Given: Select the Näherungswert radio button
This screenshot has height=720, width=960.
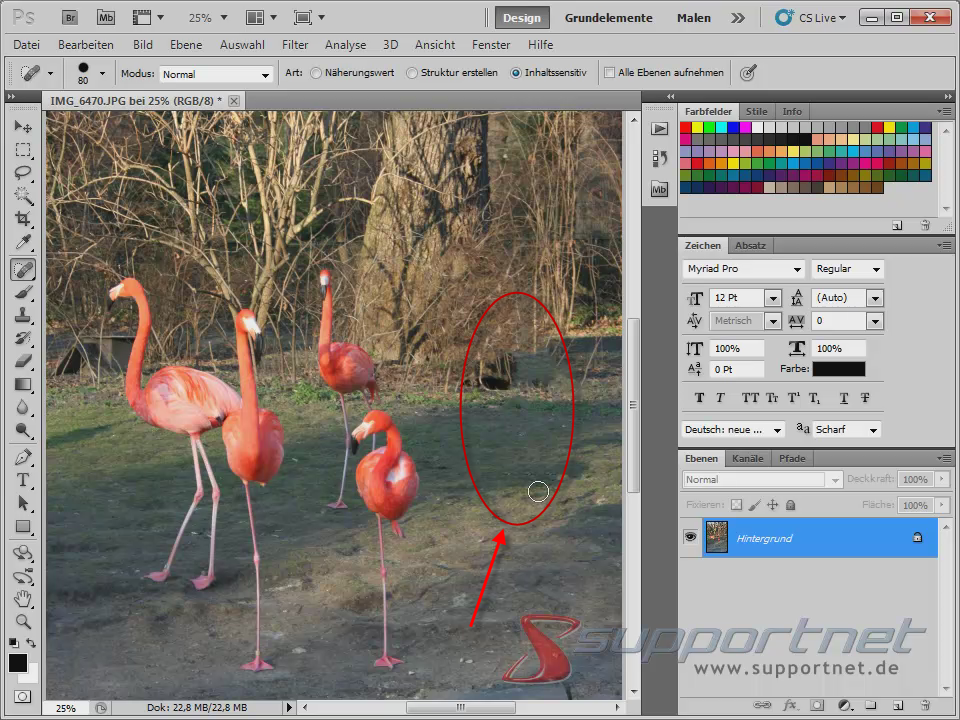Looking at the screenshot, I should click(315, 72).
